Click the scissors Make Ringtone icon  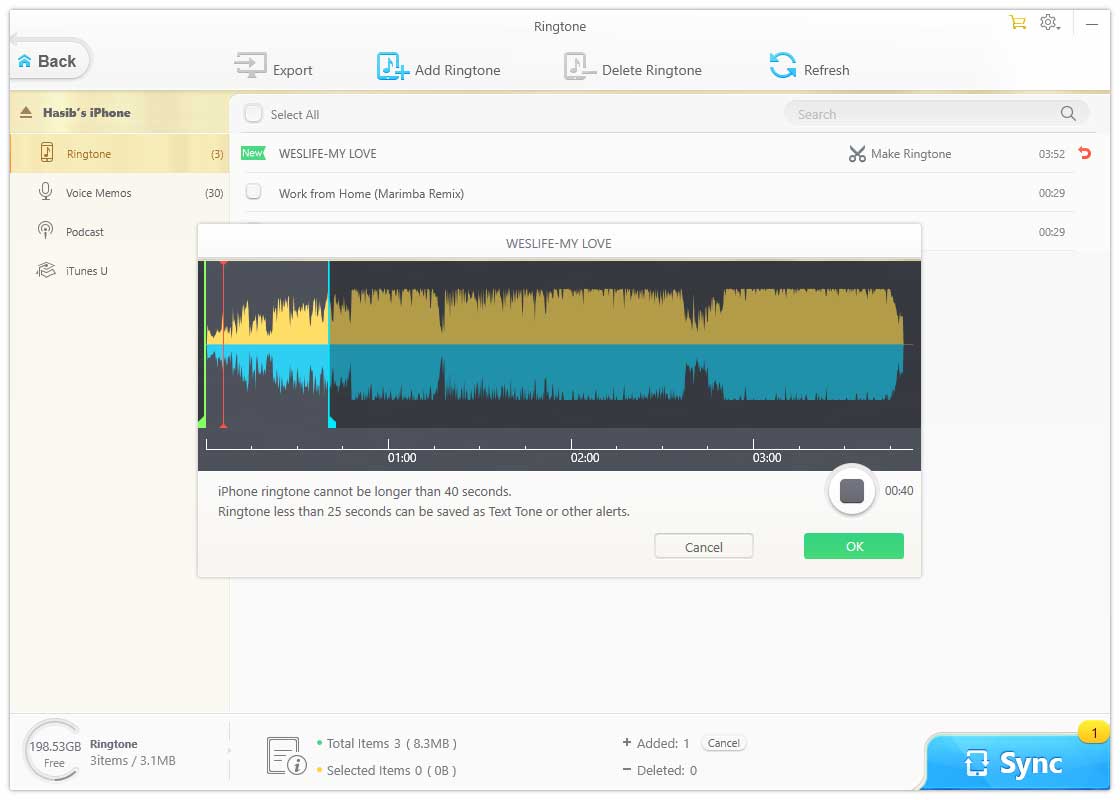pyautogui.click(x=857, y=154)
